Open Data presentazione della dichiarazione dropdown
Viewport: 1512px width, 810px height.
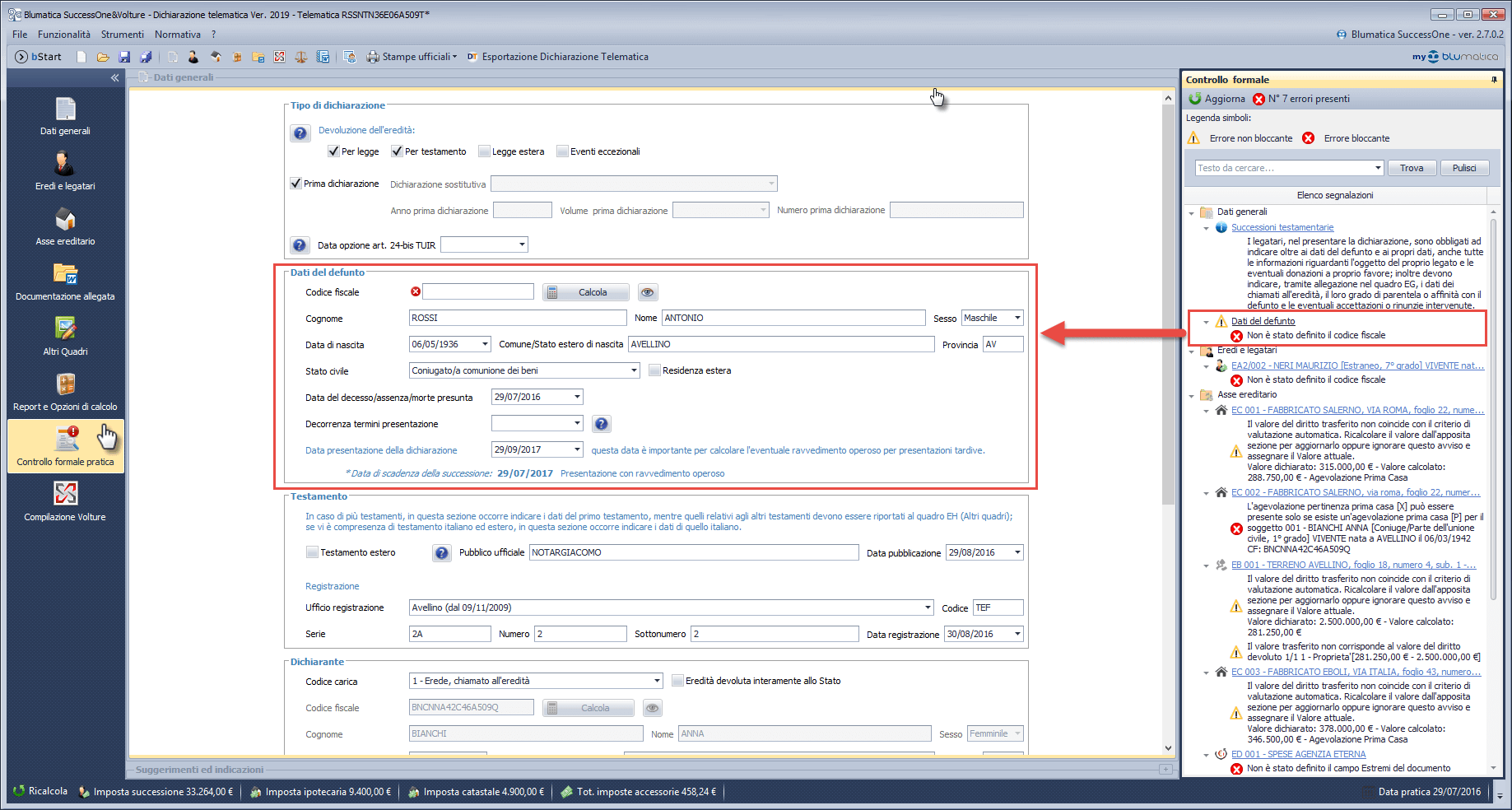click(x=577, y=449)
